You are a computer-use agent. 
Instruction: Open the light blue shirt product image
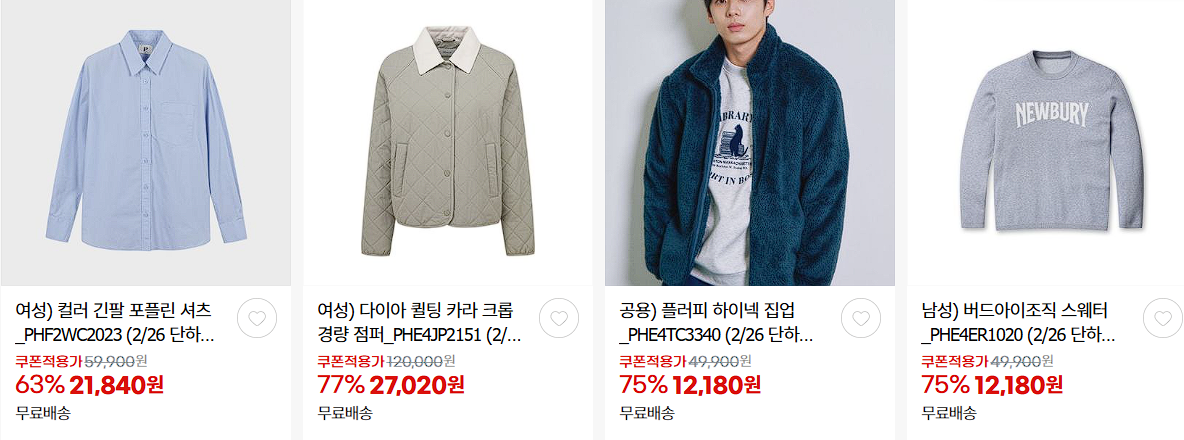tap(146, 143)
